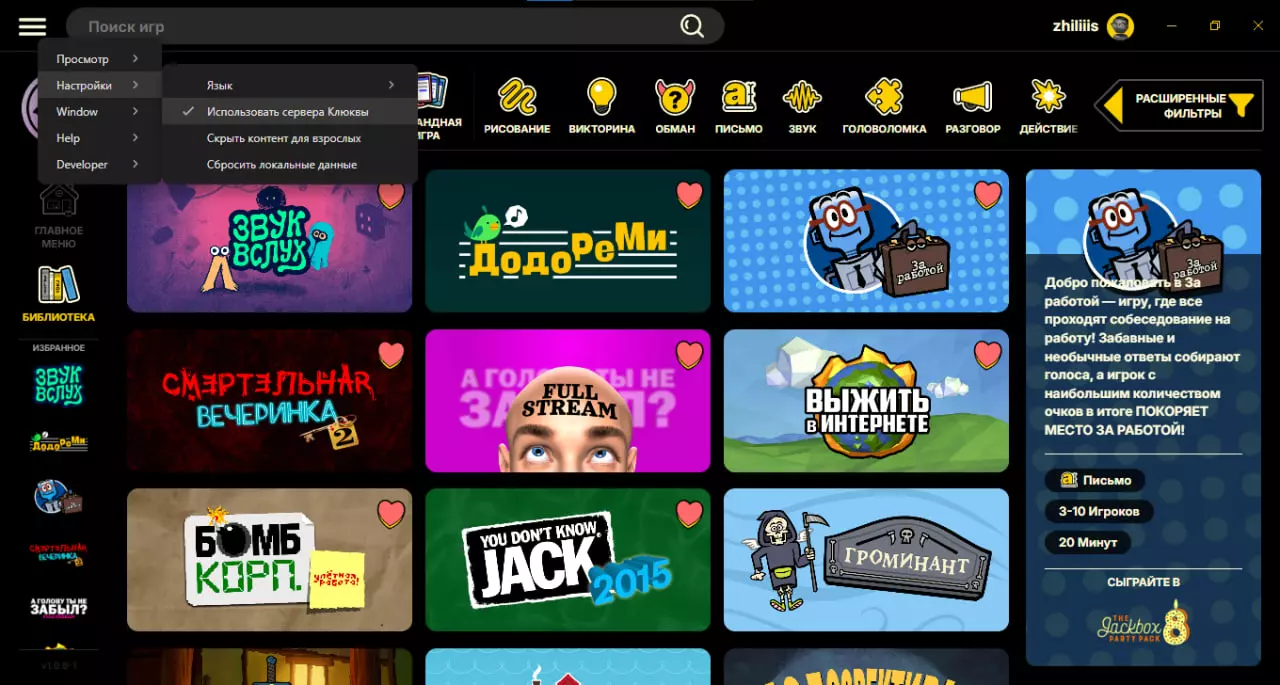Open Библиотека in the sidebar

pyautogui.click(x=59, y=294)
